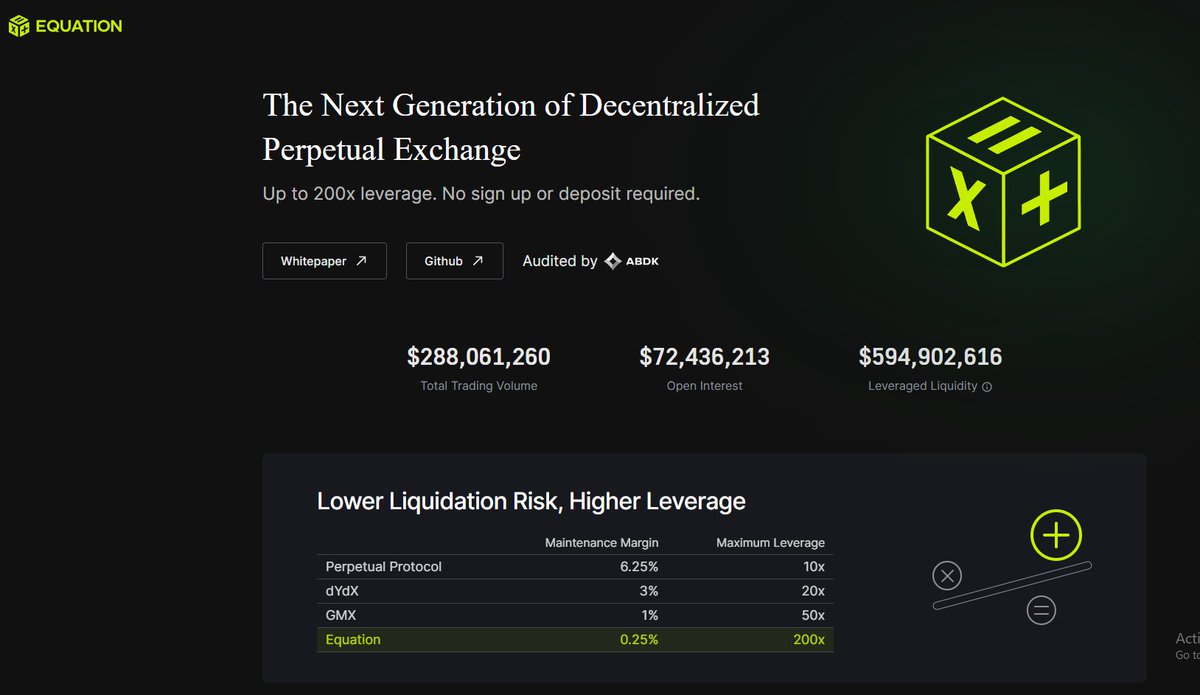This screenshot has height=695, width=1200.
Task: Click the multiply circle icon
Action: click(947, 576)
